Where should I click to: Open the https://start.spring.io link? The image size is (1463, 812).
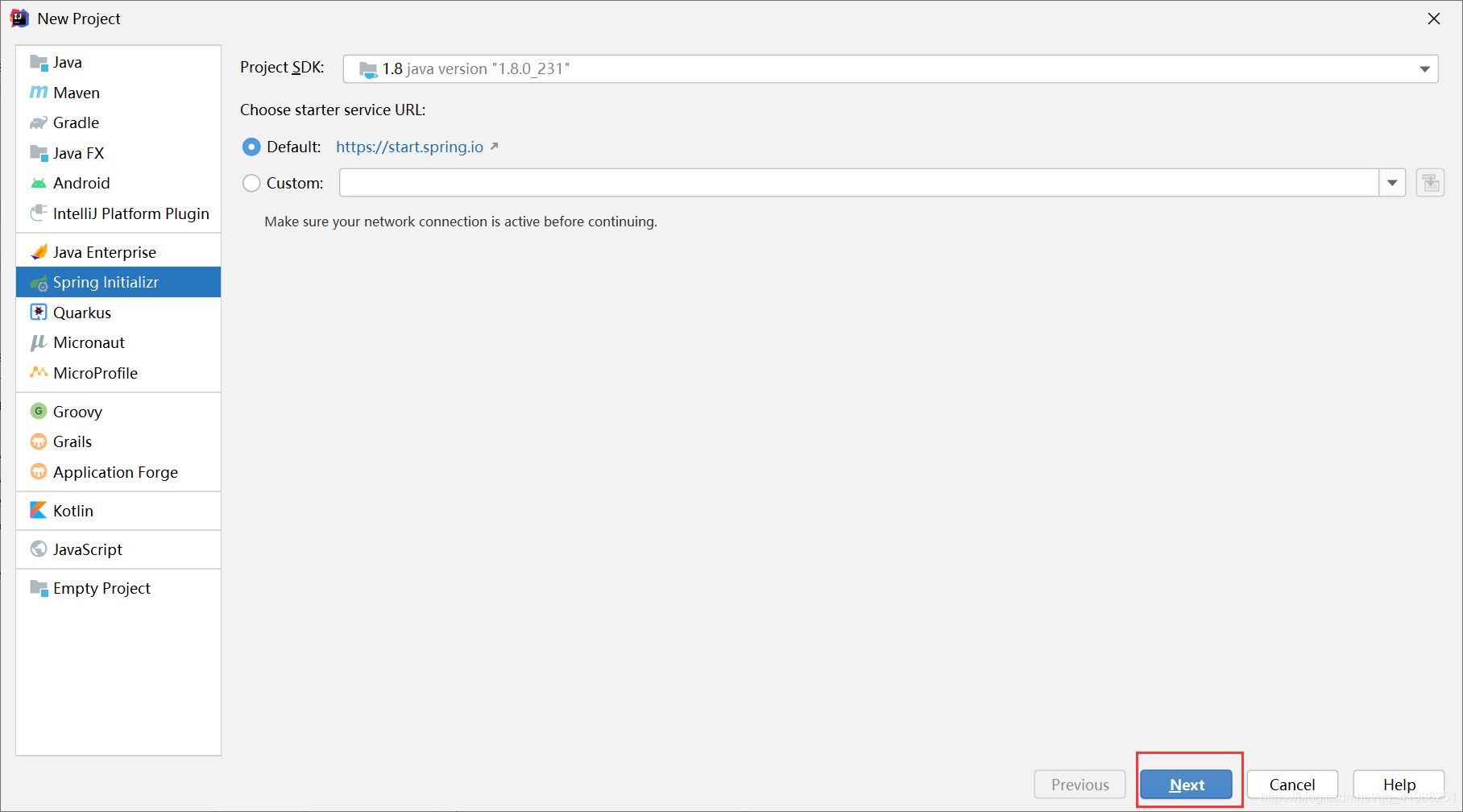pyautogui.click(x=409, y=147)
